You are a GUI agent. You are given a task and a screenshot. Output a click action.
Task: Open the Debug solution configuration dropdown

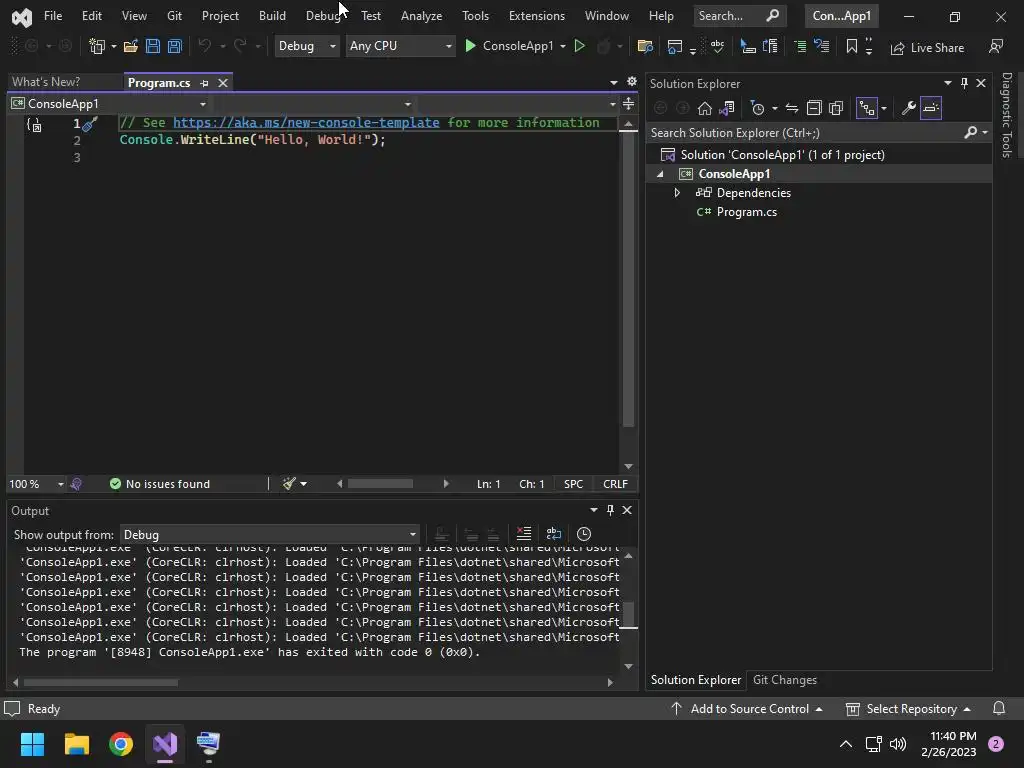pyautogui.click(x=306, y=46)
